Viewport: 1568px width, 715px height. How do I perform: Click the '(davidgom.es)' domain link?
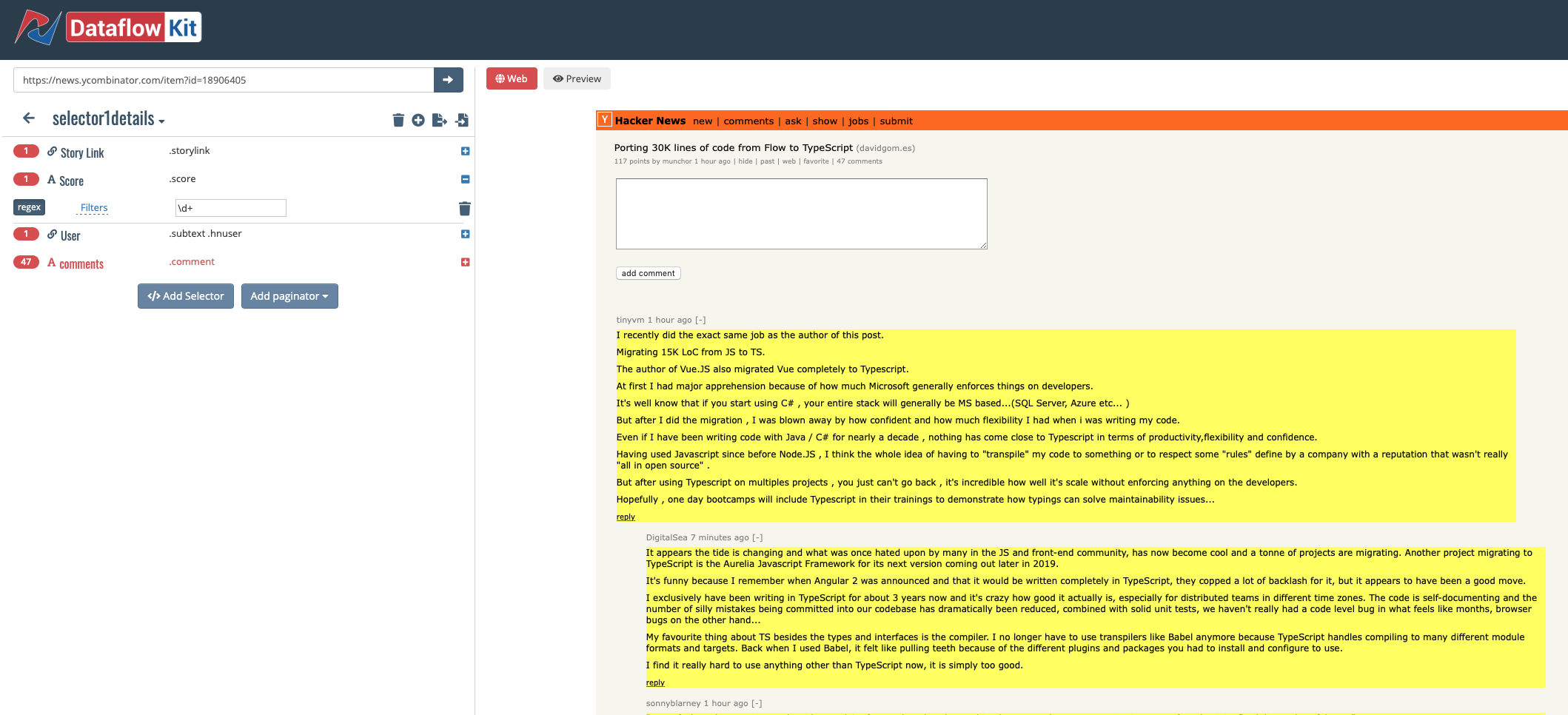pyautogui.click(x=885, y=148)
